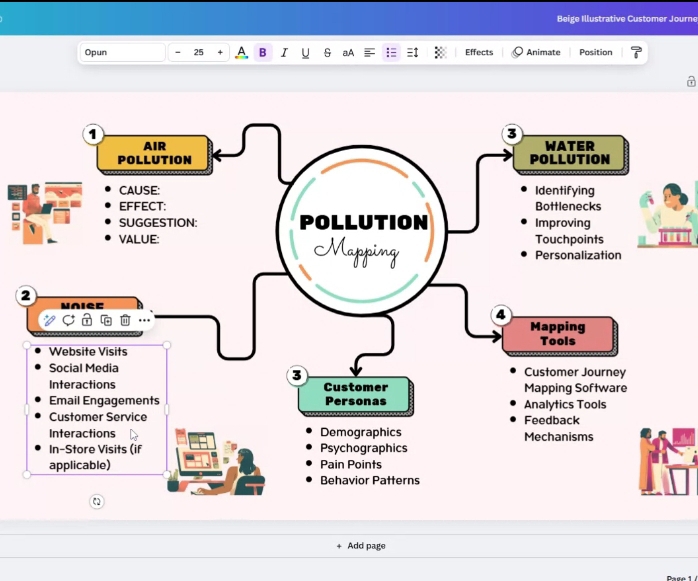Toggle underline formatting on text
The height and width of the screenshot is (581, 698).
[x=305, y=52]
